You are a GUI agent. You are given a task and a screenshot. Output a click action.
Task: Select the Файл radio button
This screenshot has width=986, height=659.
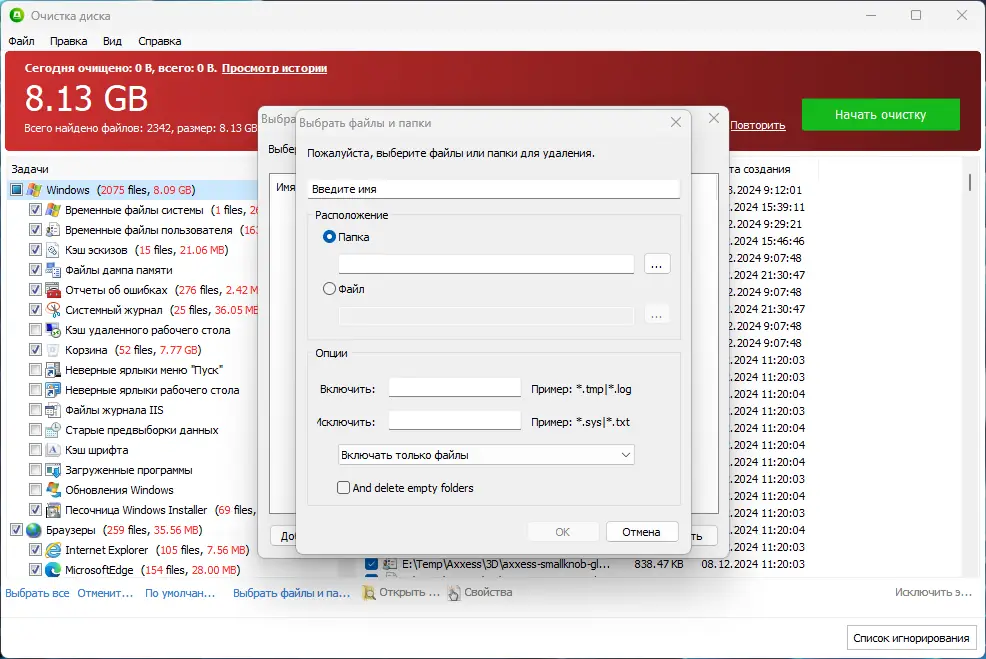coord(329,289)
